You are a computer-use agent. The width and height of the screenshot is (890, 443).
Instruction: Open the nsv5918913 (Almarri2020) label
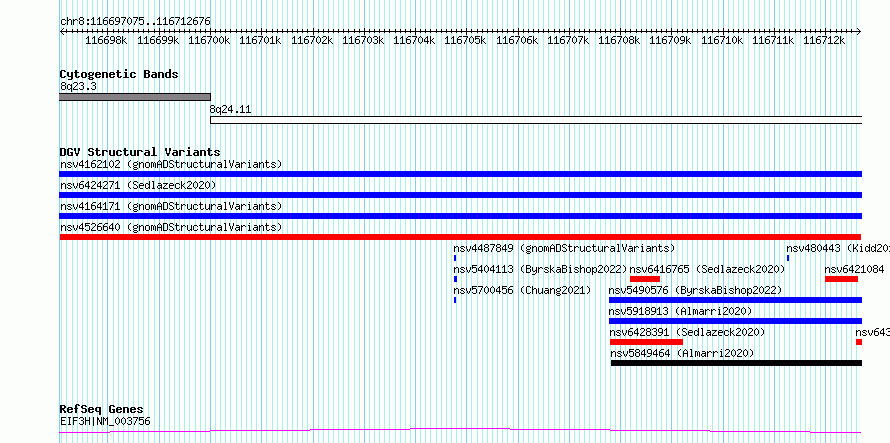click(680, 311)
